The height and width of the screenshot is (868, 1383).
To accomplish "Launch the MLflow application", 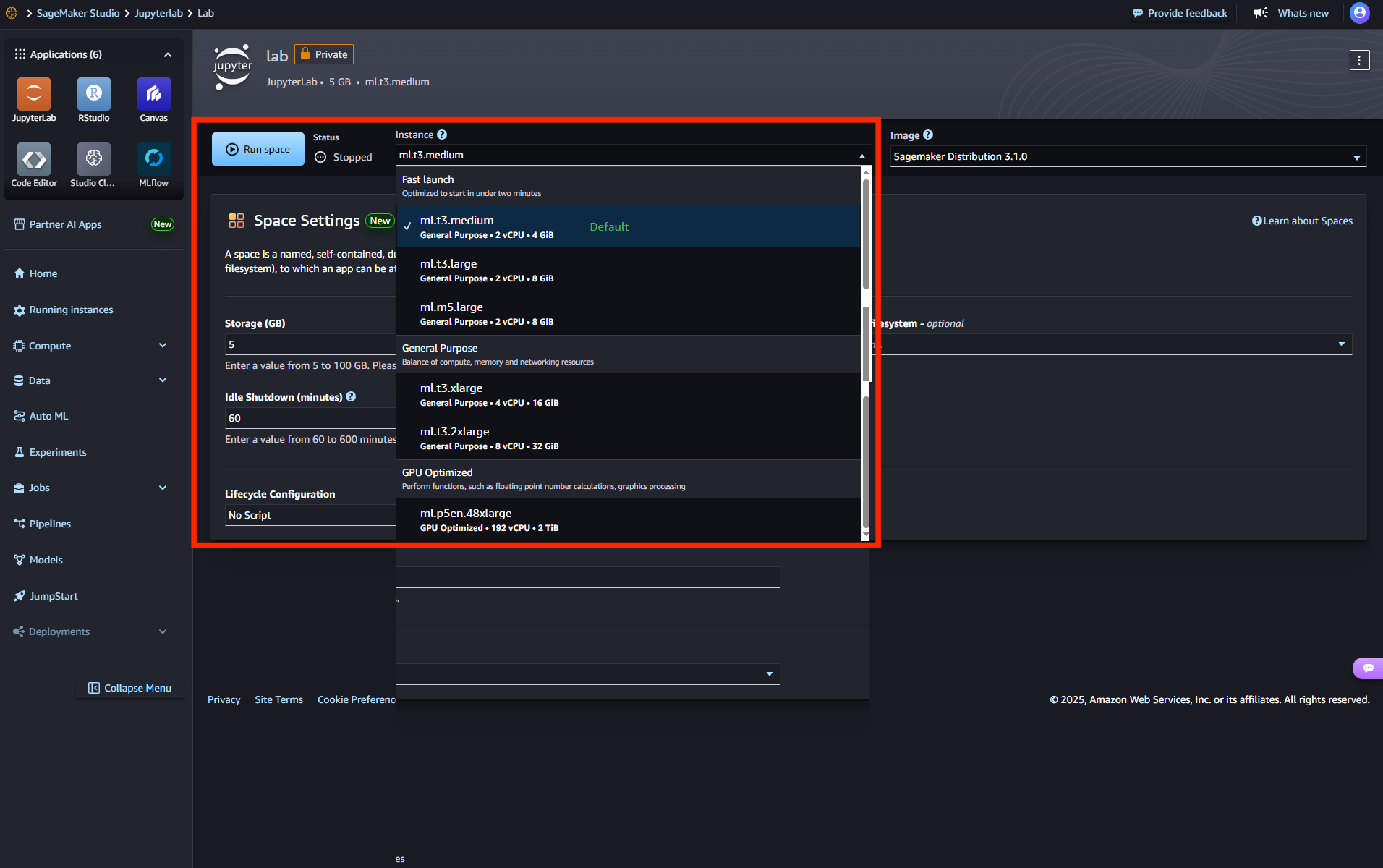I will pyautogui.click(x=153, y=159).
